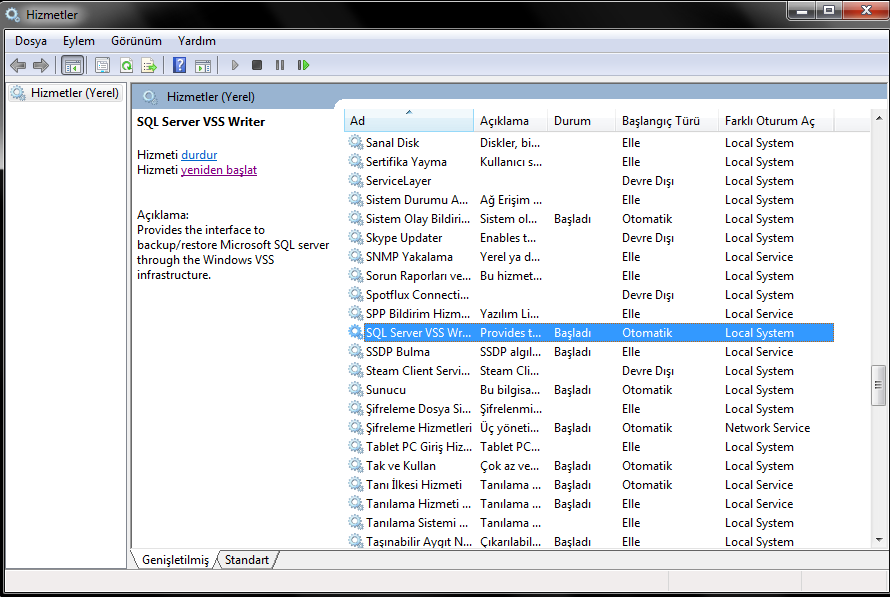This screenshot has height=597, width=890.
Task: Click the 'Steam Cli...' description cell
Action: click(x=510, y=371)
